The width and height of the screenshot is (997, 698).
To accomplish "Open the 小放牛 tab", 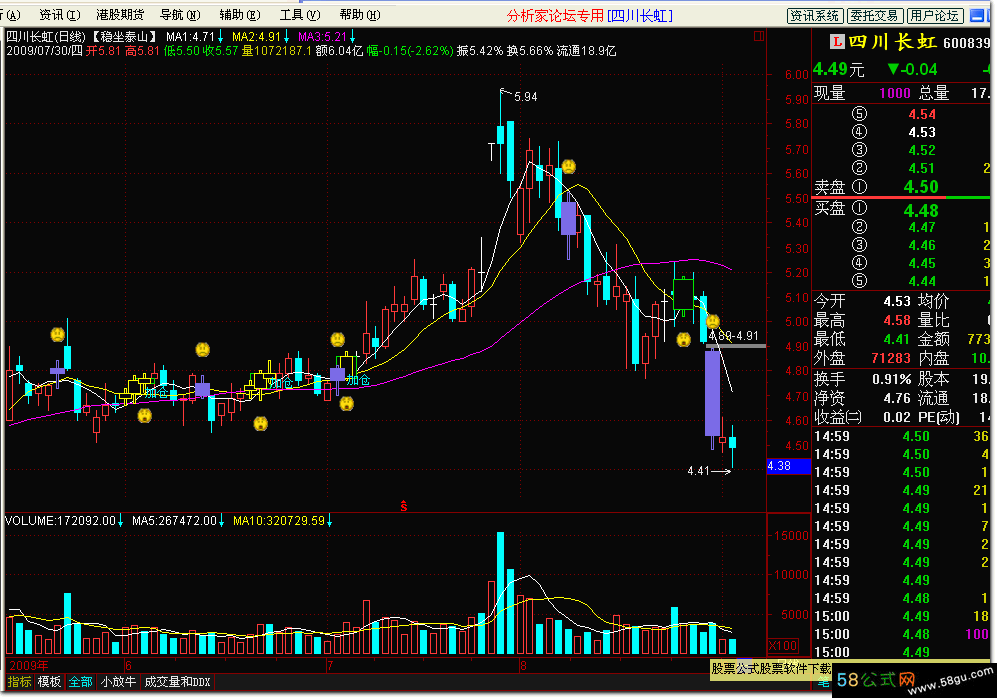I will (x=118, y=682).
